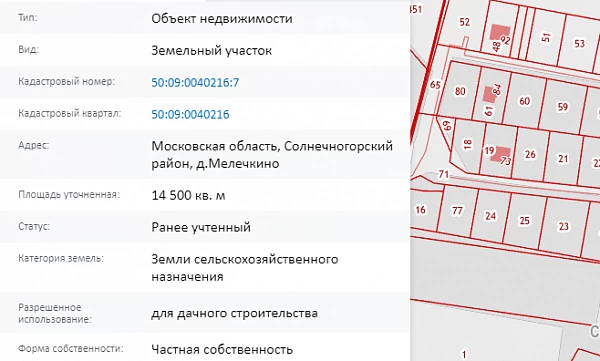Select parcel 77 on the map
The image size is (600, 361).
pos(457,211)
